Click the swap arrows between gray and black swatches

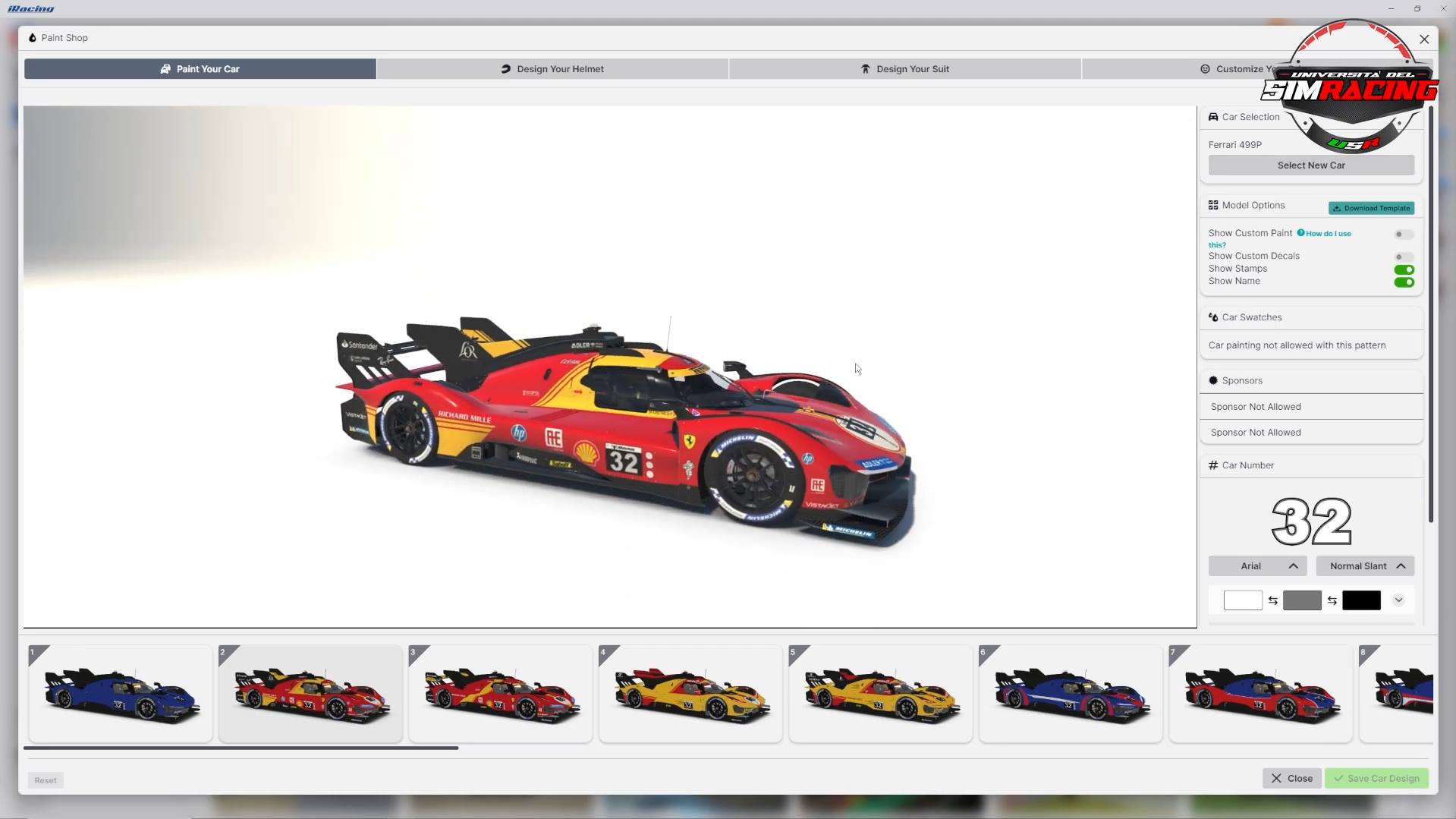[x=1332, y=600]
